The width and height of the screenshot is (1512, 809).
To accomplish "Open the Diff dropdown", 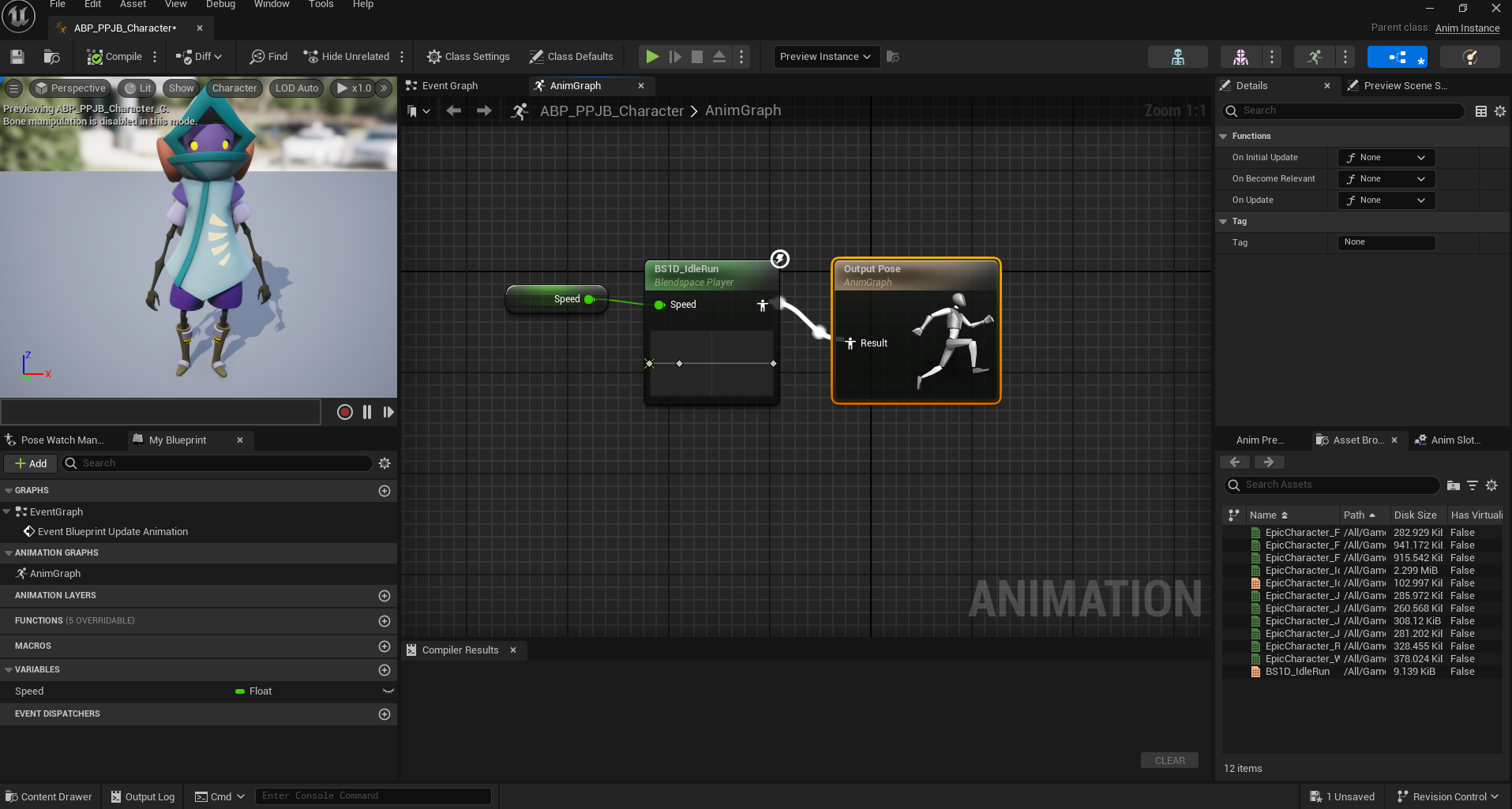I will (199, 57).
